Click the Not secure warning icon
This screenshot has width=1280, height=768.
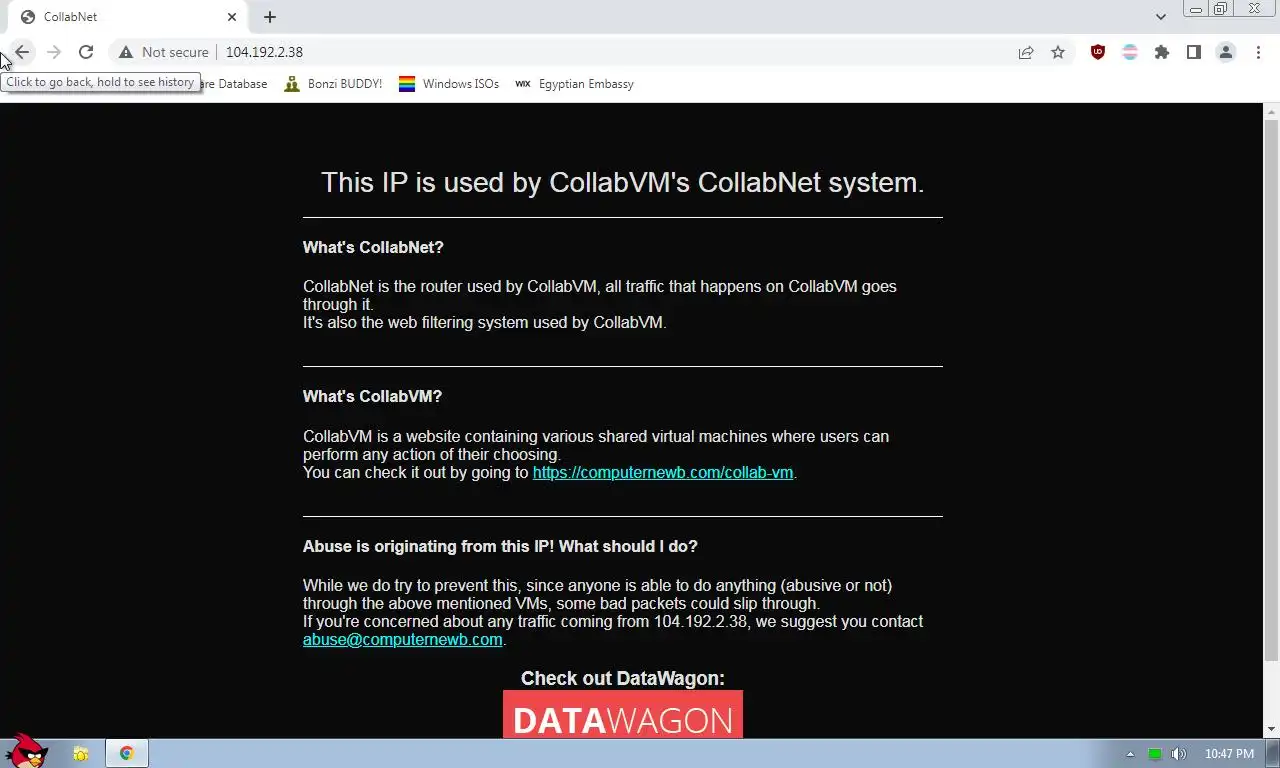(126, 52)
